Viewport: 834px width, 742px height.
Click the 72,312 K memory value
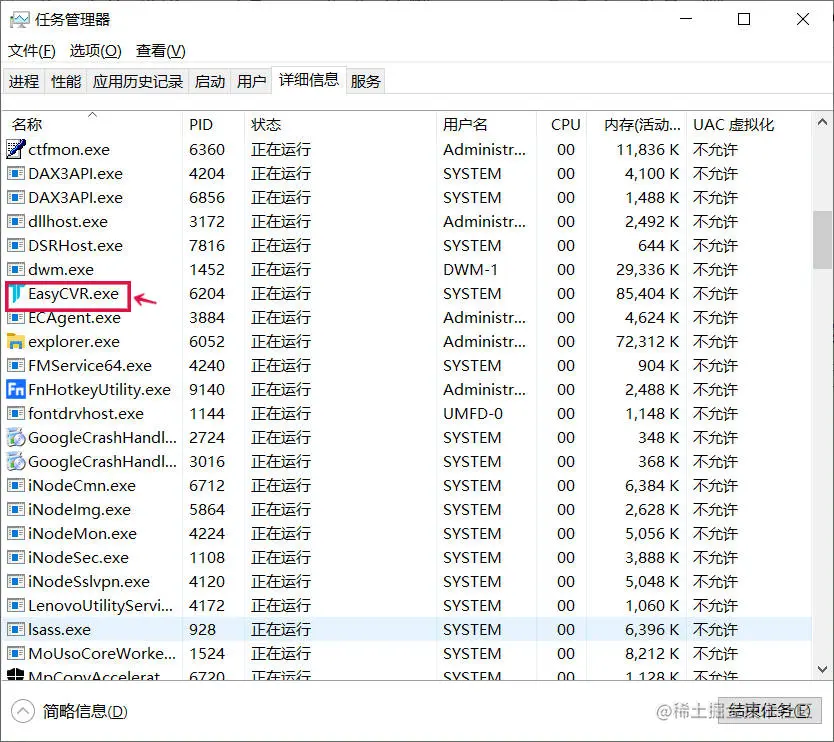[647, 341]
